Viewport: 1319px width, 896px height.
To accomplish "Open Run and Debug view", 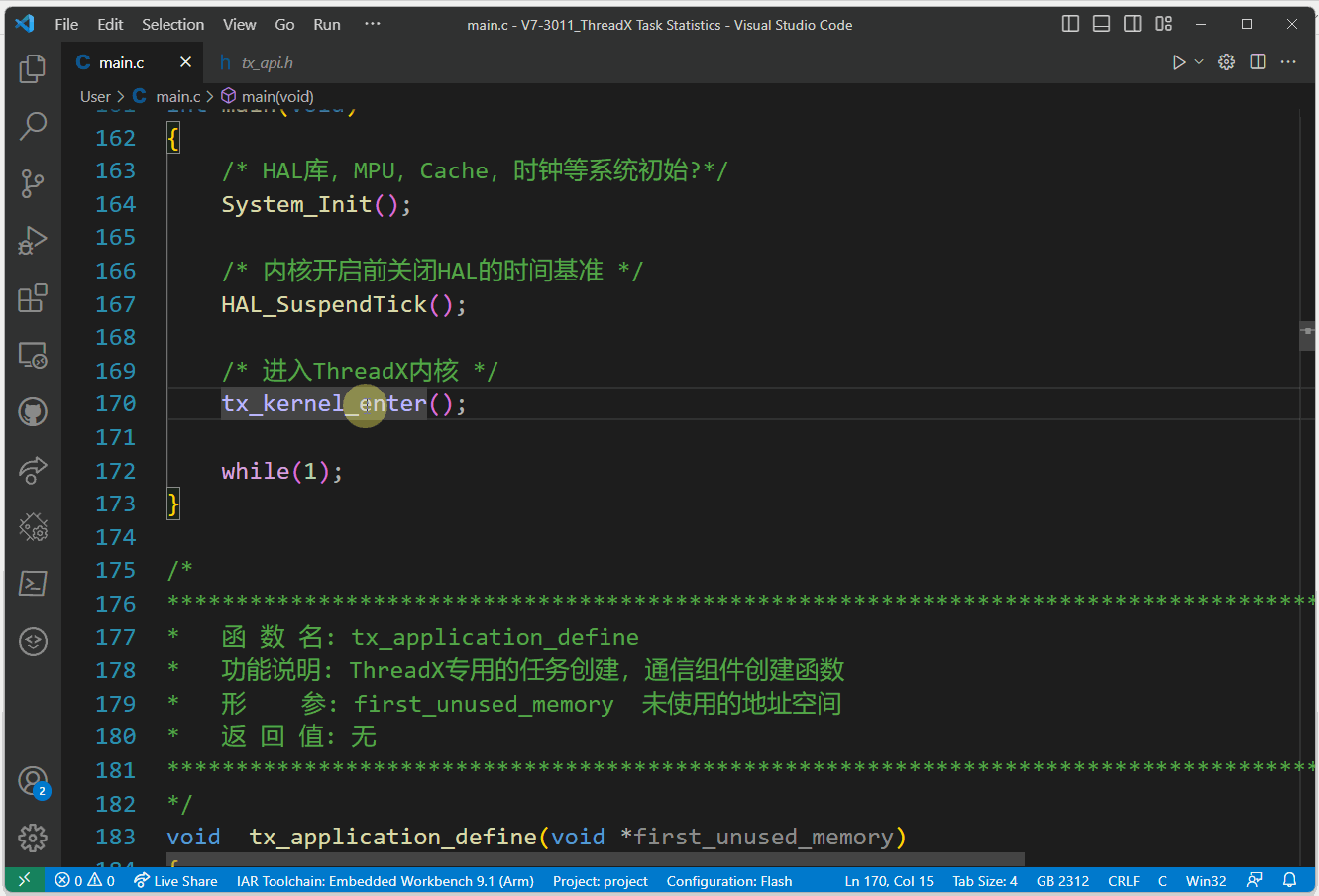I will pyautogui.click(x=33, y=241).
